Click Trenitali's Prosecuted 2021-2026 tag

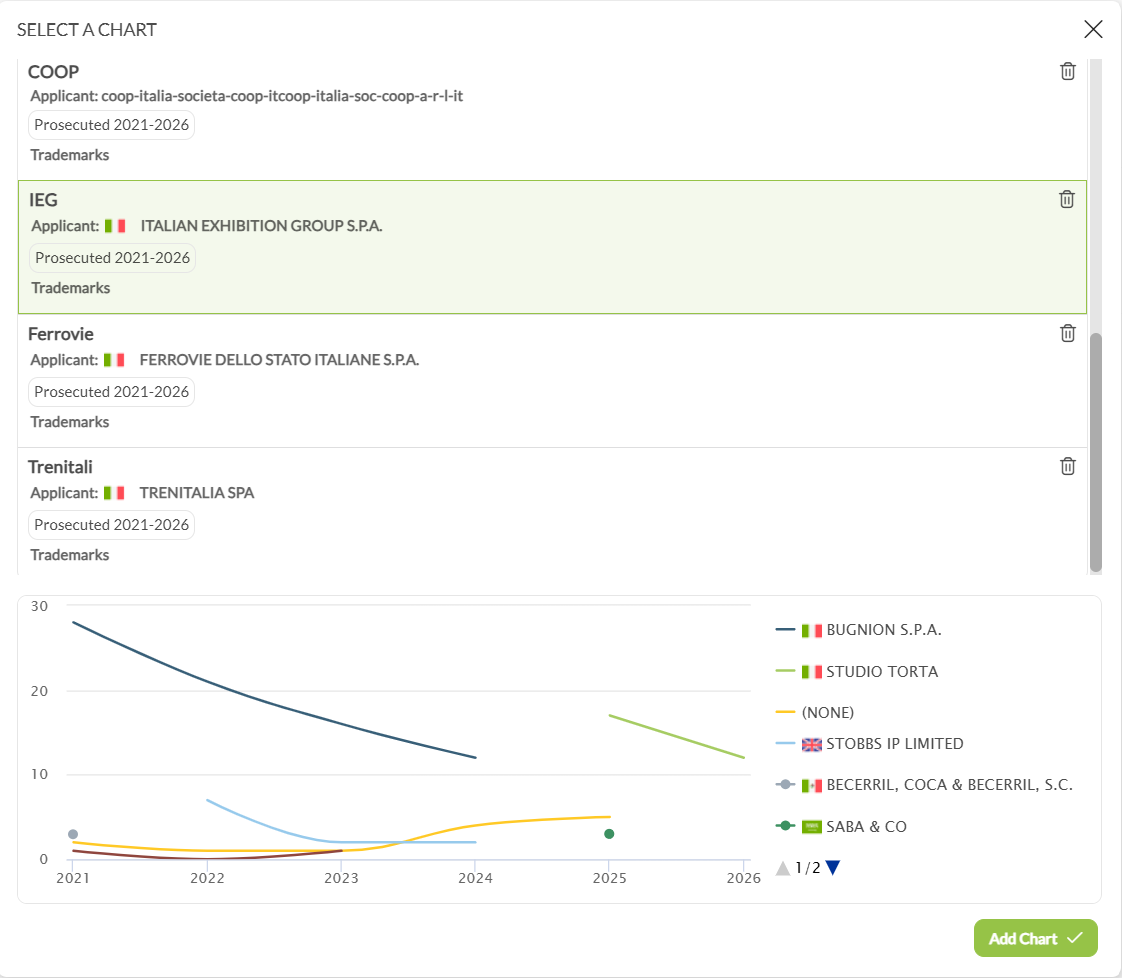[x=112, y=524]
